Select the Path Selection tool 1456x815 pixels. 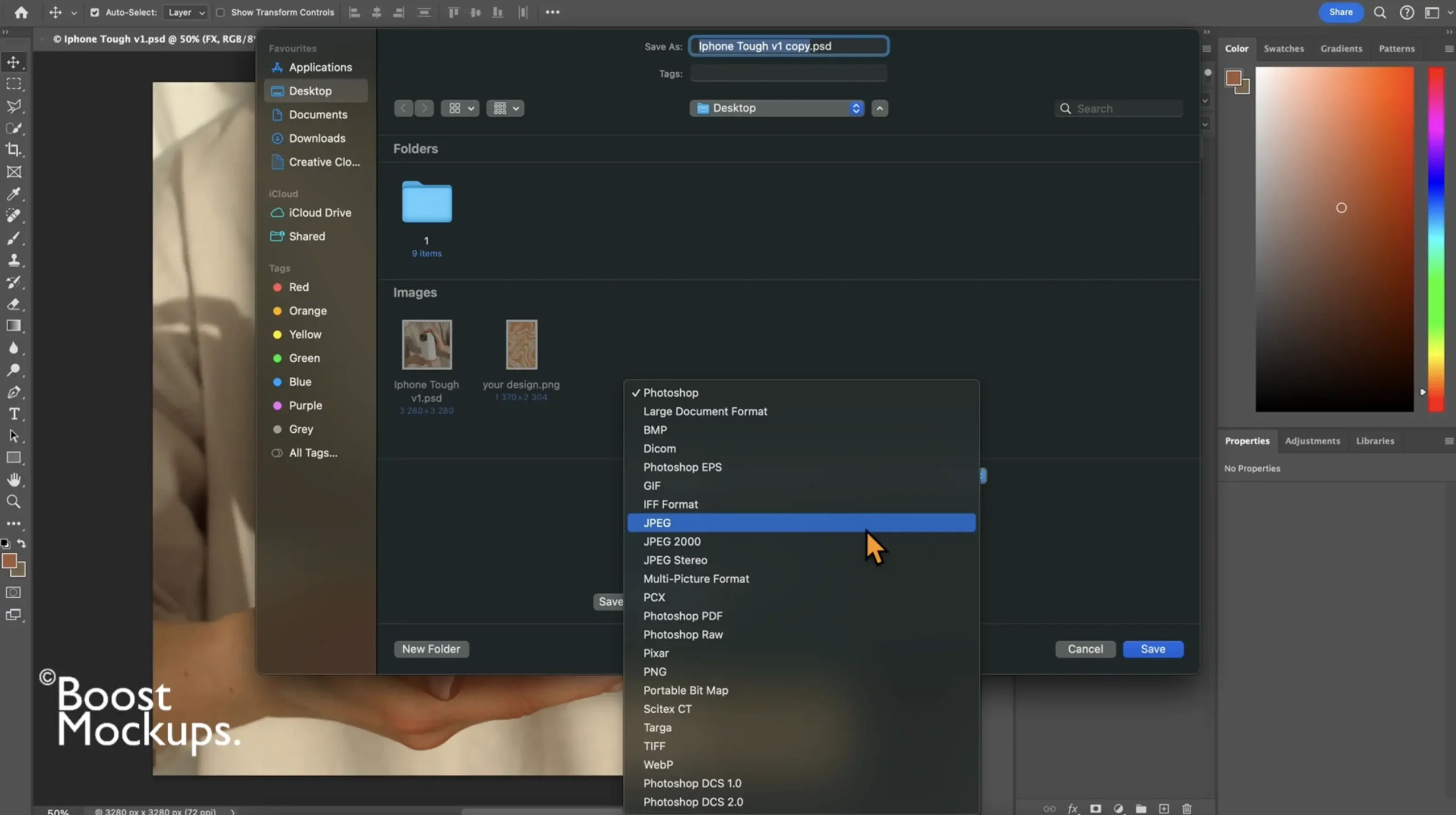(14, 436)
